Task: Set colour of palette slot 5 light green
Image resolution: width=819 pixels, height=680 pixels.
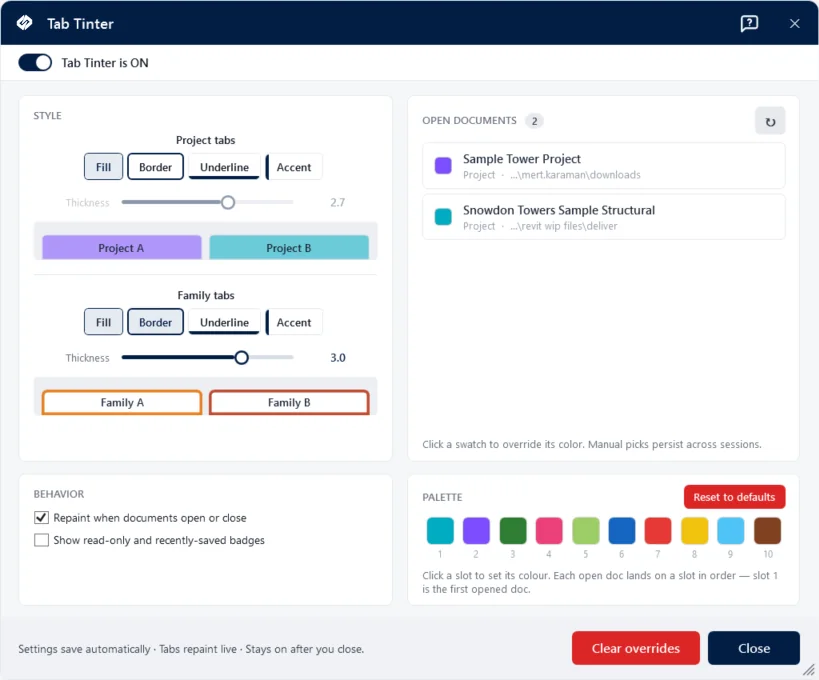Action: pyautogui.click(x=586, y=531)
